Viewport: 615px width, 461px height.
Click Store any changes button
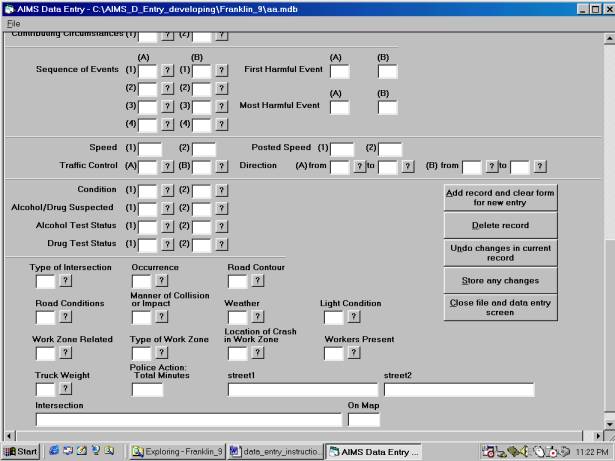pos(500,281)
